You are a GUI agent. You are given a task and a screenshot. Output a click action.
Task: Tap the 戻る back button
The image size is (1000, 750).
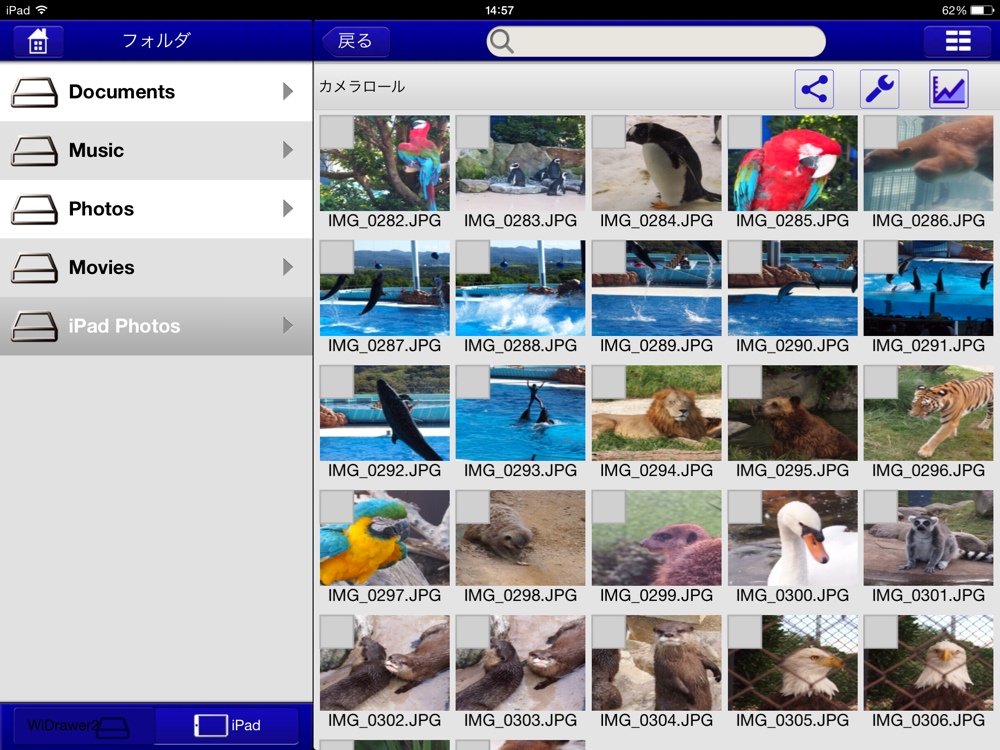(x=356, y=41)
